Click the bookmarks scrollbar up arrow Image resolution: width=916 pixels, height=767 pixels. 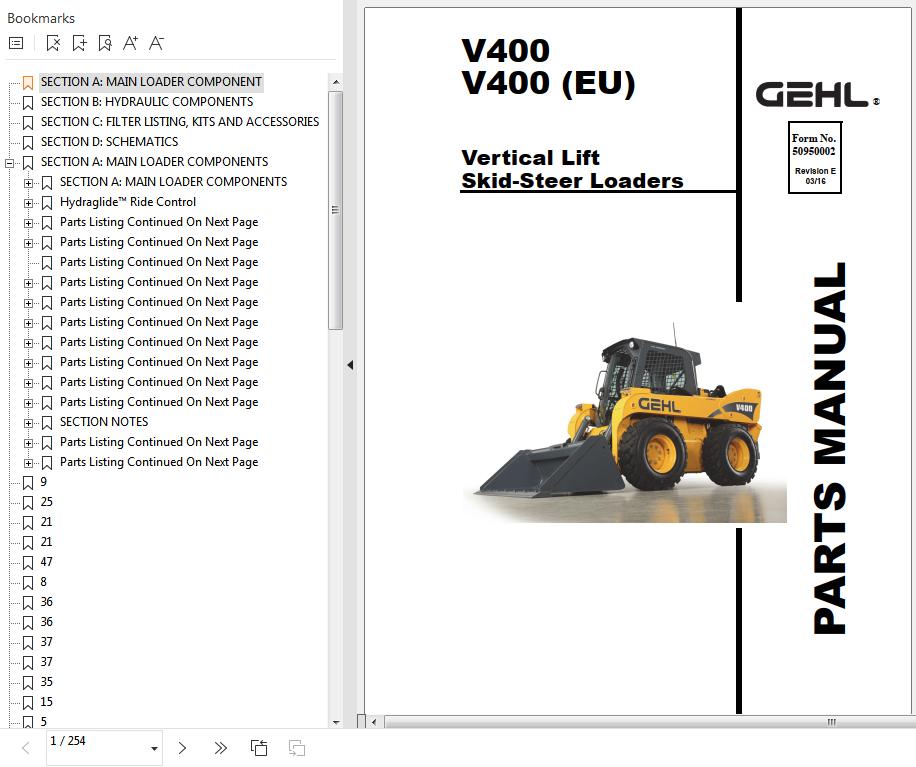click(x=336, y=82)
